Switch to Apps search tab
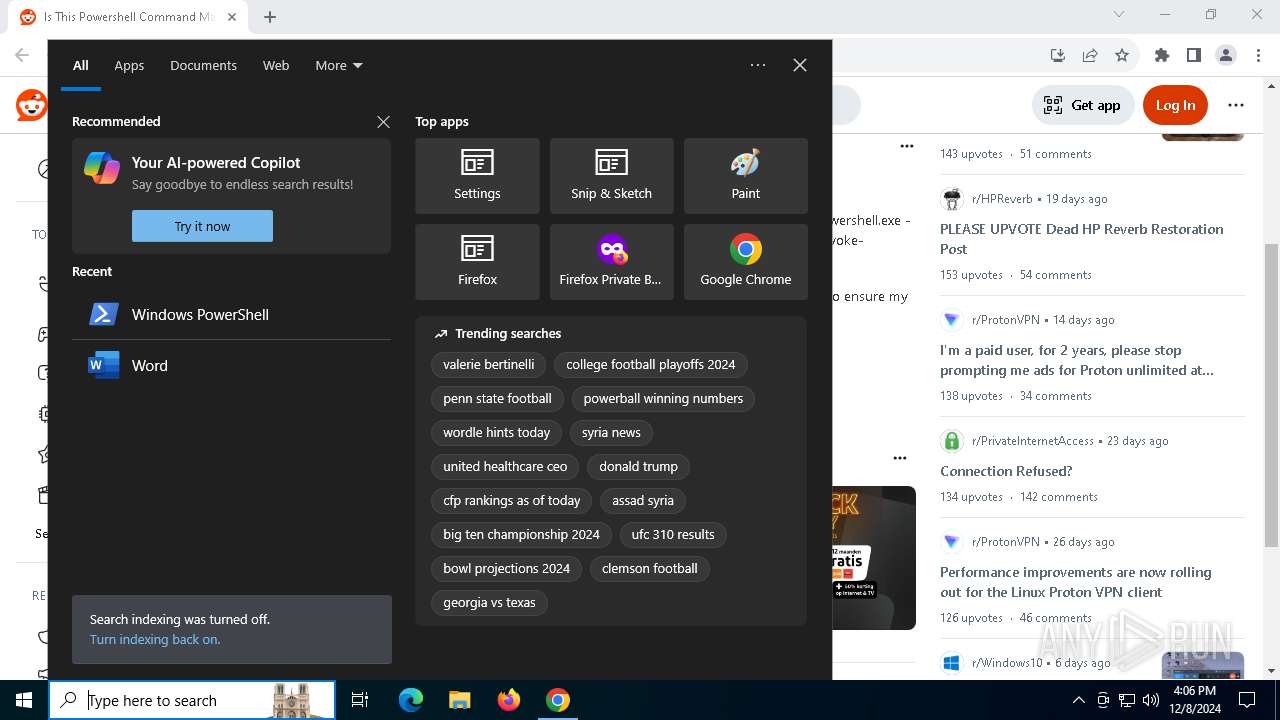 (129, 65)
